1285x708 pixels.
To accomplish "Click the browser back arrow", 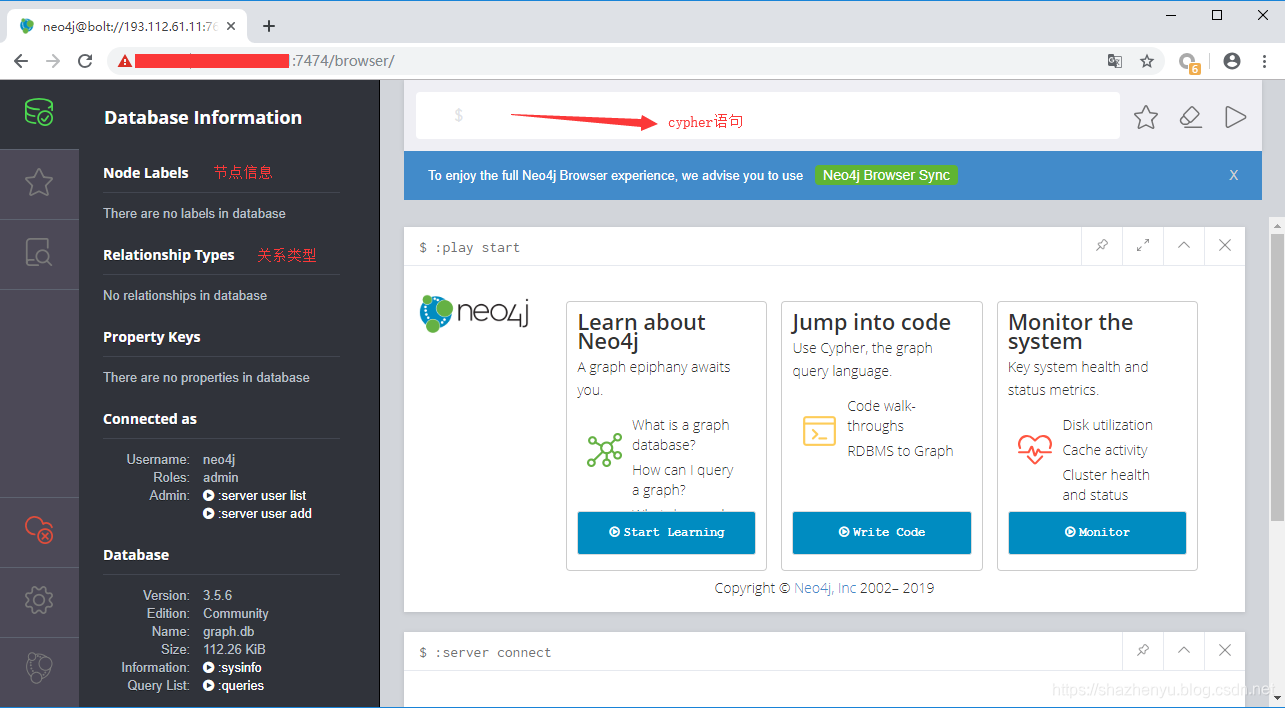I will click(21, 61).
